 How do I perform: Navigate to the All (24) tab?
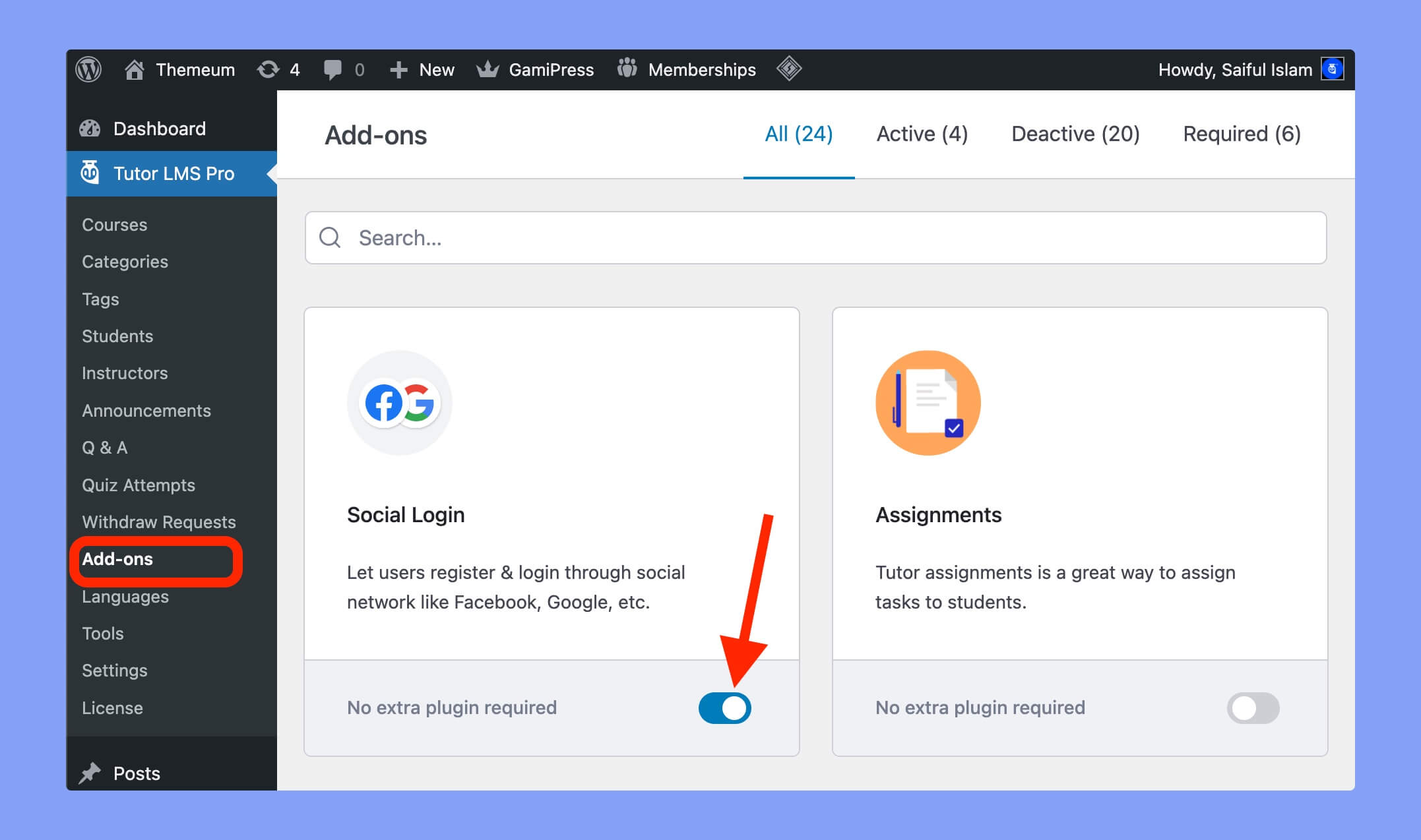pyautogui.click(x=797, y=133)
